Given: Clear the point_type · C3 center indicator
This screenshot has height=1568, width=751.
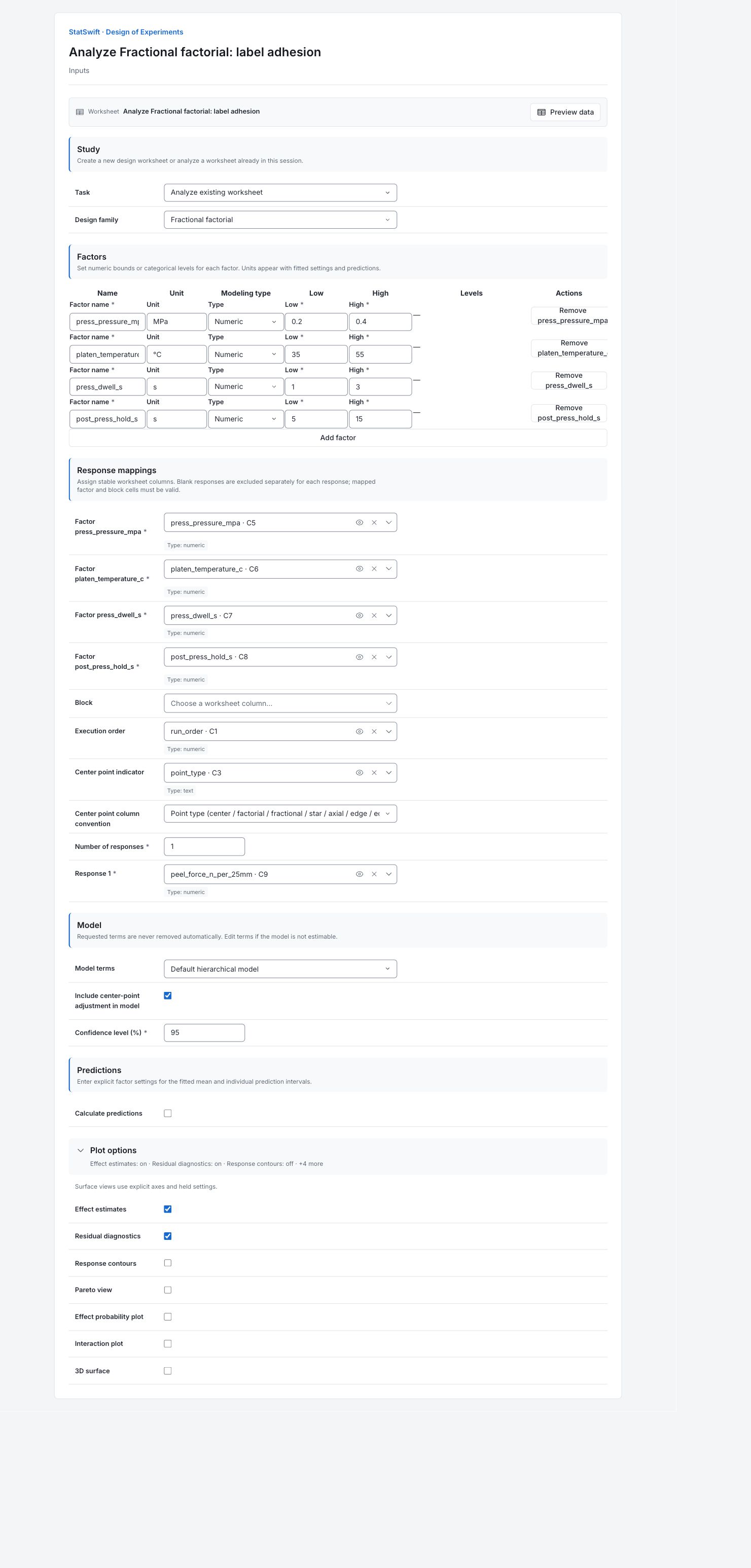Looking at the screenshot, I should click(x=374, y=772).
